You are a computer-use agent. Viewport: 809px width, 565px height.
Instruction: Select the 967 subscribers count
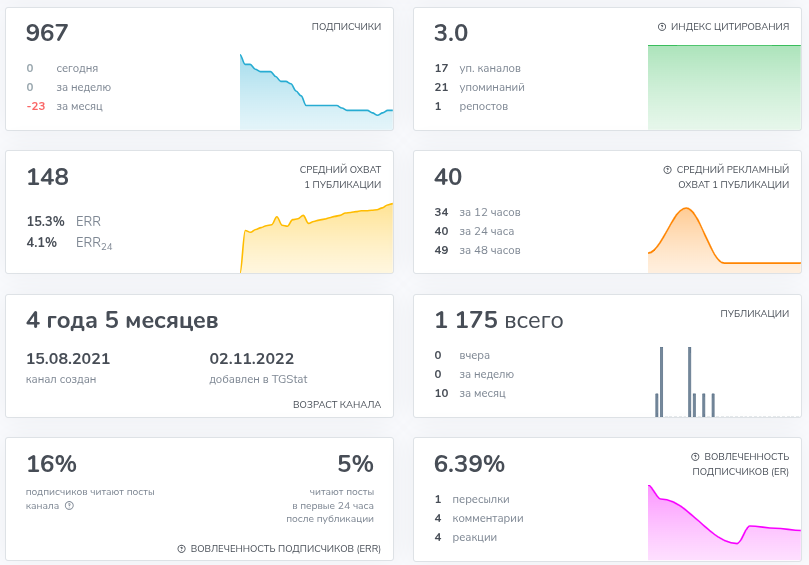tap(47, 33)
